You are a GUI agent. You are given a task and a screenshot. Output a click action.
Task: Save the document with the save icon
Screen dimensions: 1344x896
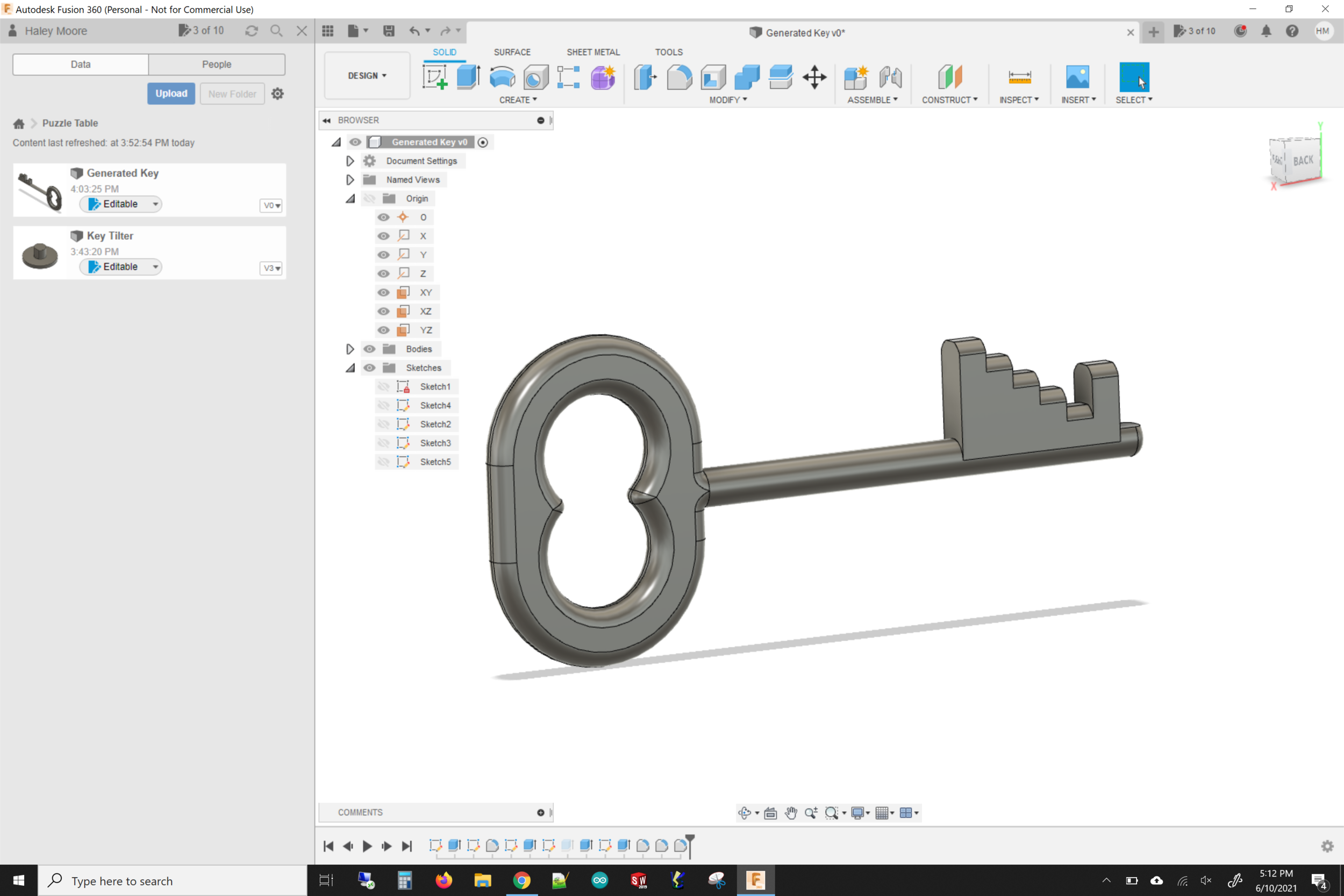[x=389, y=31]
